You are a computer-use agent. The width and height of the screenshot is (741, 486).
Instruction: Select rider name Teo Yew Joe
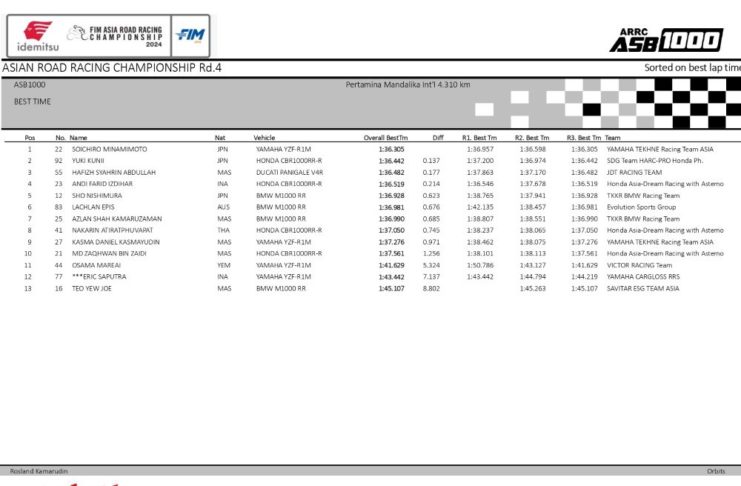click(x=95, y=288)
